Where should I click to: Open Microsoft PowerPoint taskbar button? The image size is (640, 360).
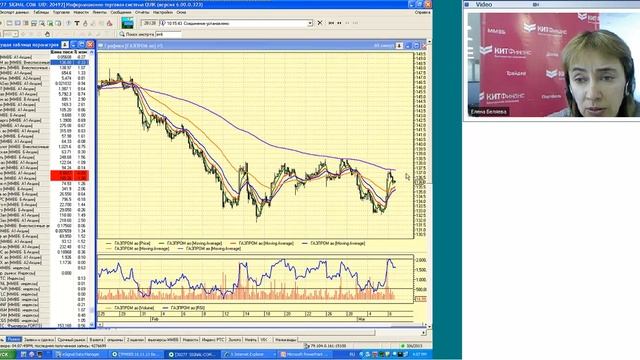click(x=304, y=354)
